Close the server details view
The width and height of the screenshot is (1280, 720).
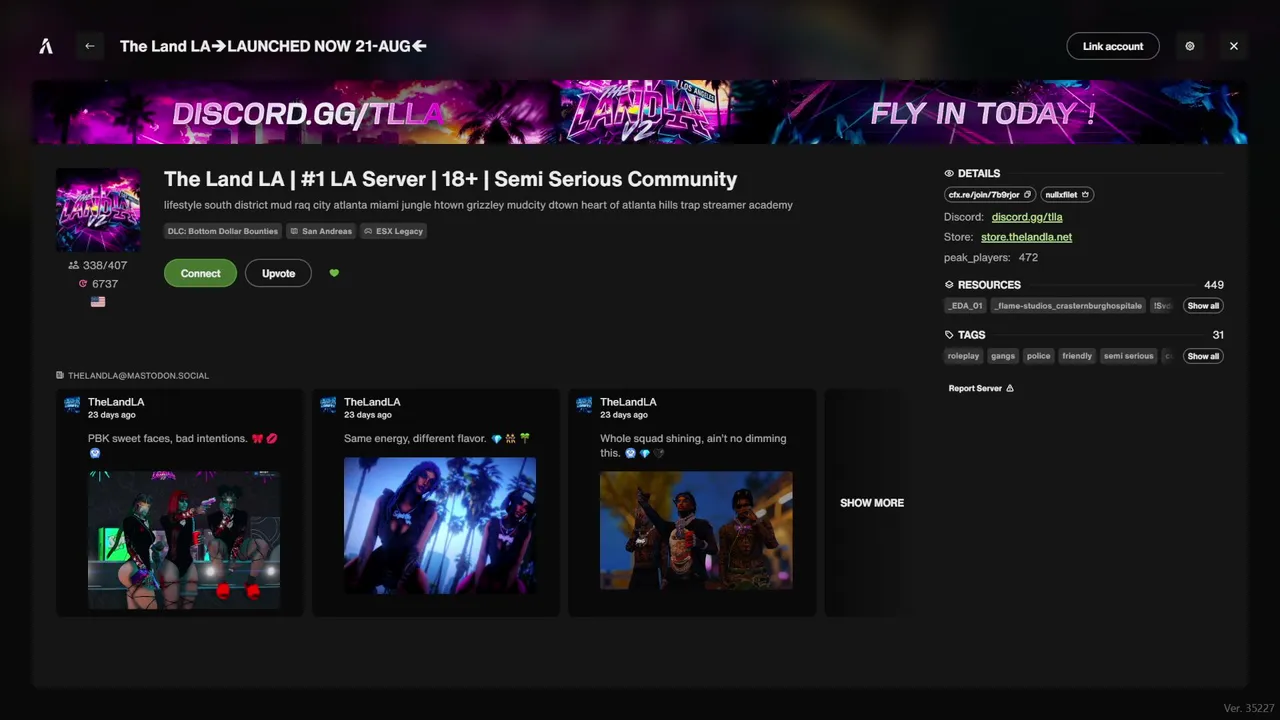[x=1234, y=46]
